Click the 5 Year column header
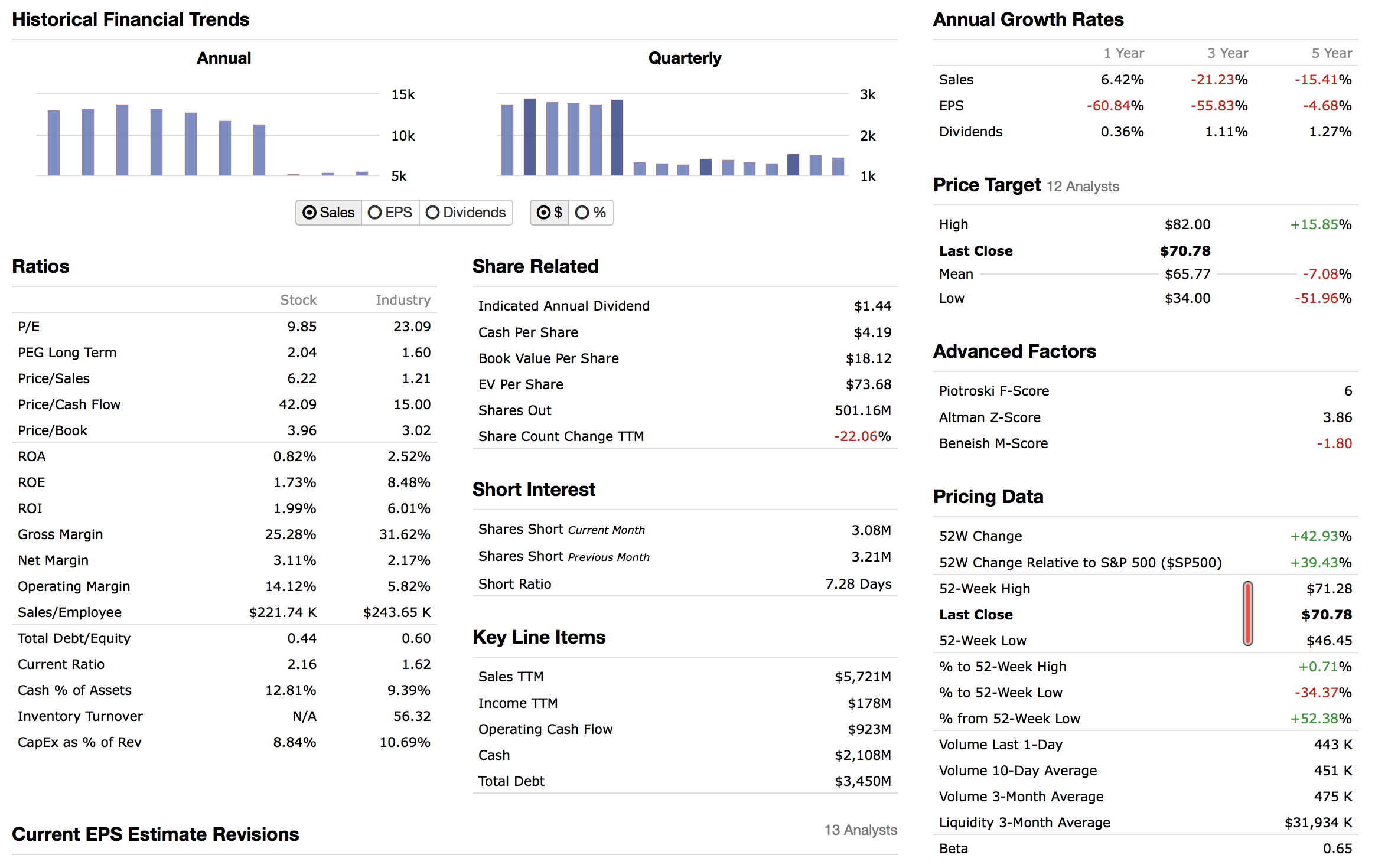1375x868 pixels. click(x=1331, y=53)
